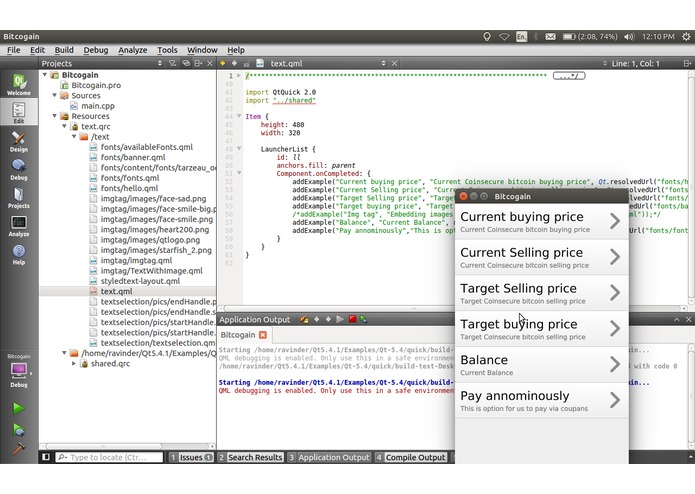This screenshot has height=494, width=695.
Task: Go to previous item in Application Output
Action: click(316, 319)
